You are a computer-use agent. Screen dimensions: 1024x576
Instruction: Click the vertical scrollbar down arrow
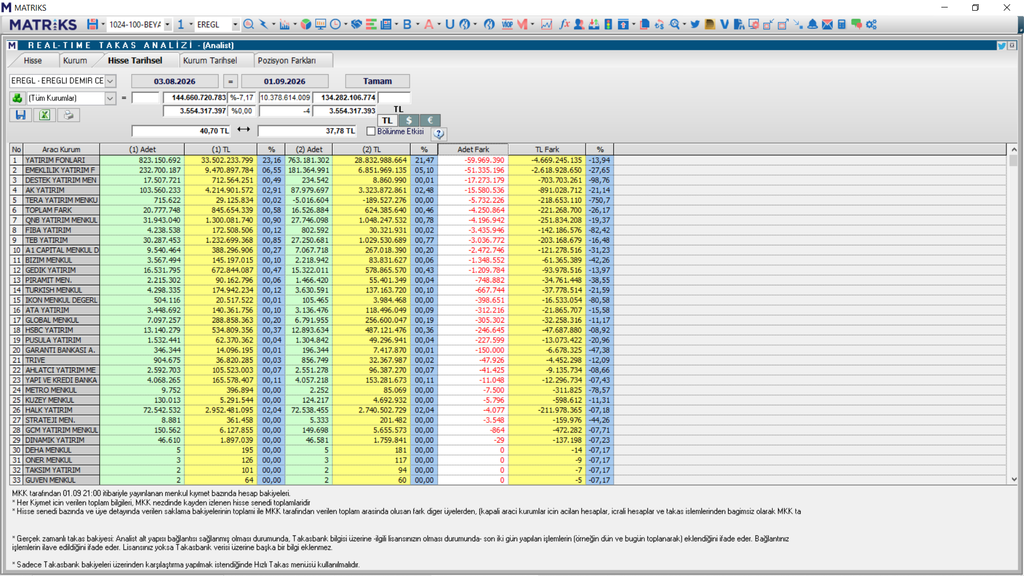point(1014,479)
